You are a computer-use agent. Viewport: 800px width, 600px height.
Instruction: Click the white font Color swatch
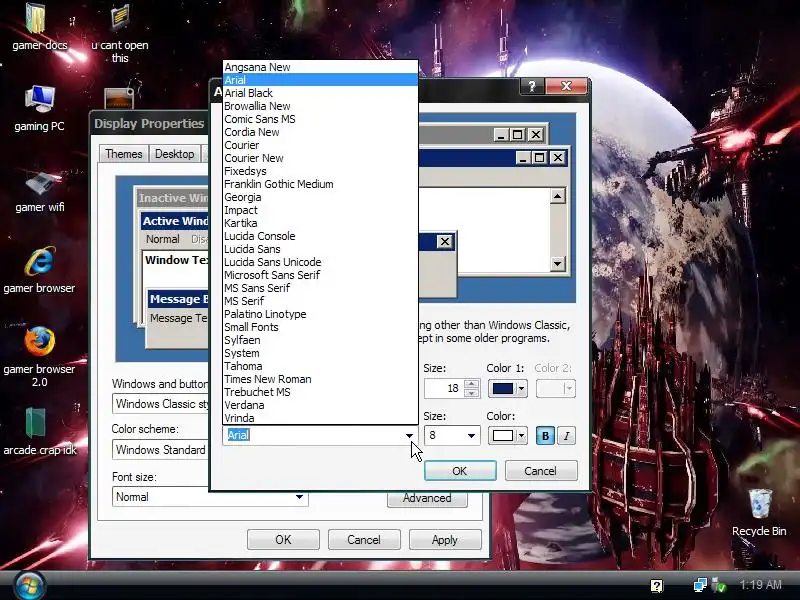tap(503, 436)
